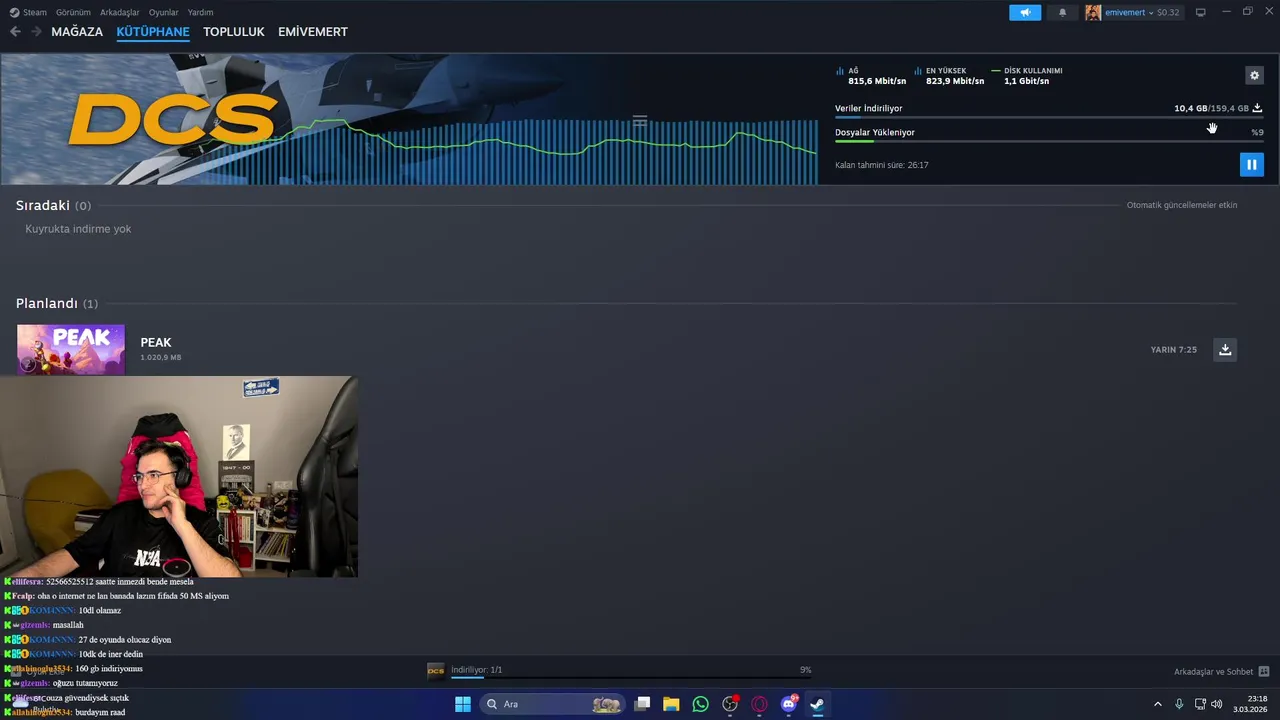Open Opera GX from the taskbar
Viewport: 1280px width, 720px height.
[x=759, y=704]
